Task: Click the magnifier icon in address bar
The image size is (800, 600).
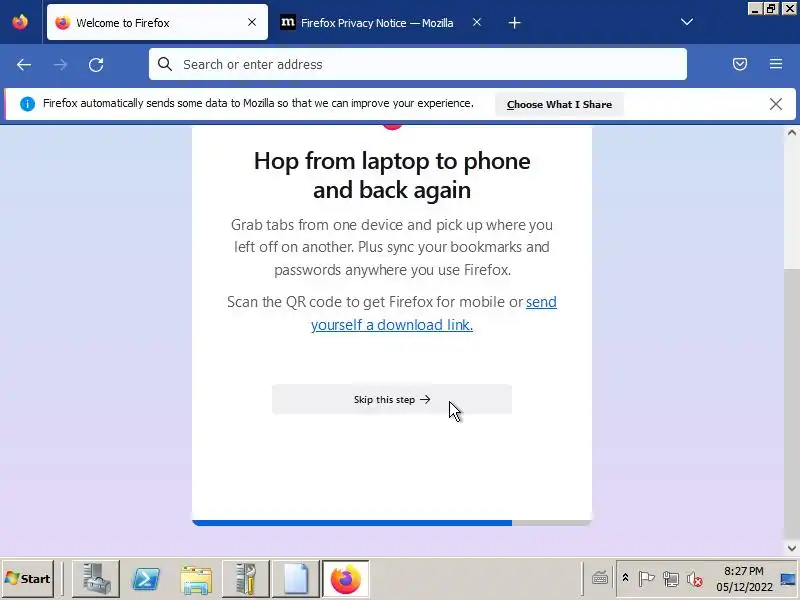Action: click(165, 64)
